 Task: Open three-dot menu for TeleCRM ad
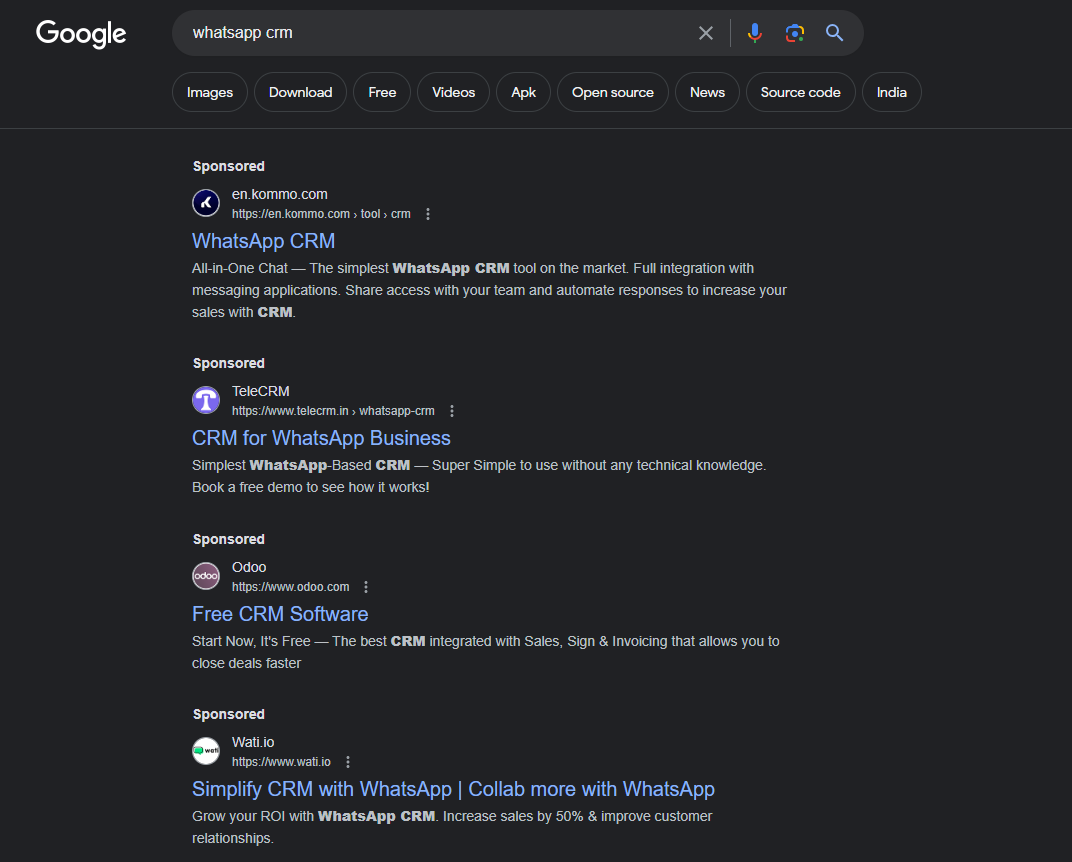(x=452, y=411)
